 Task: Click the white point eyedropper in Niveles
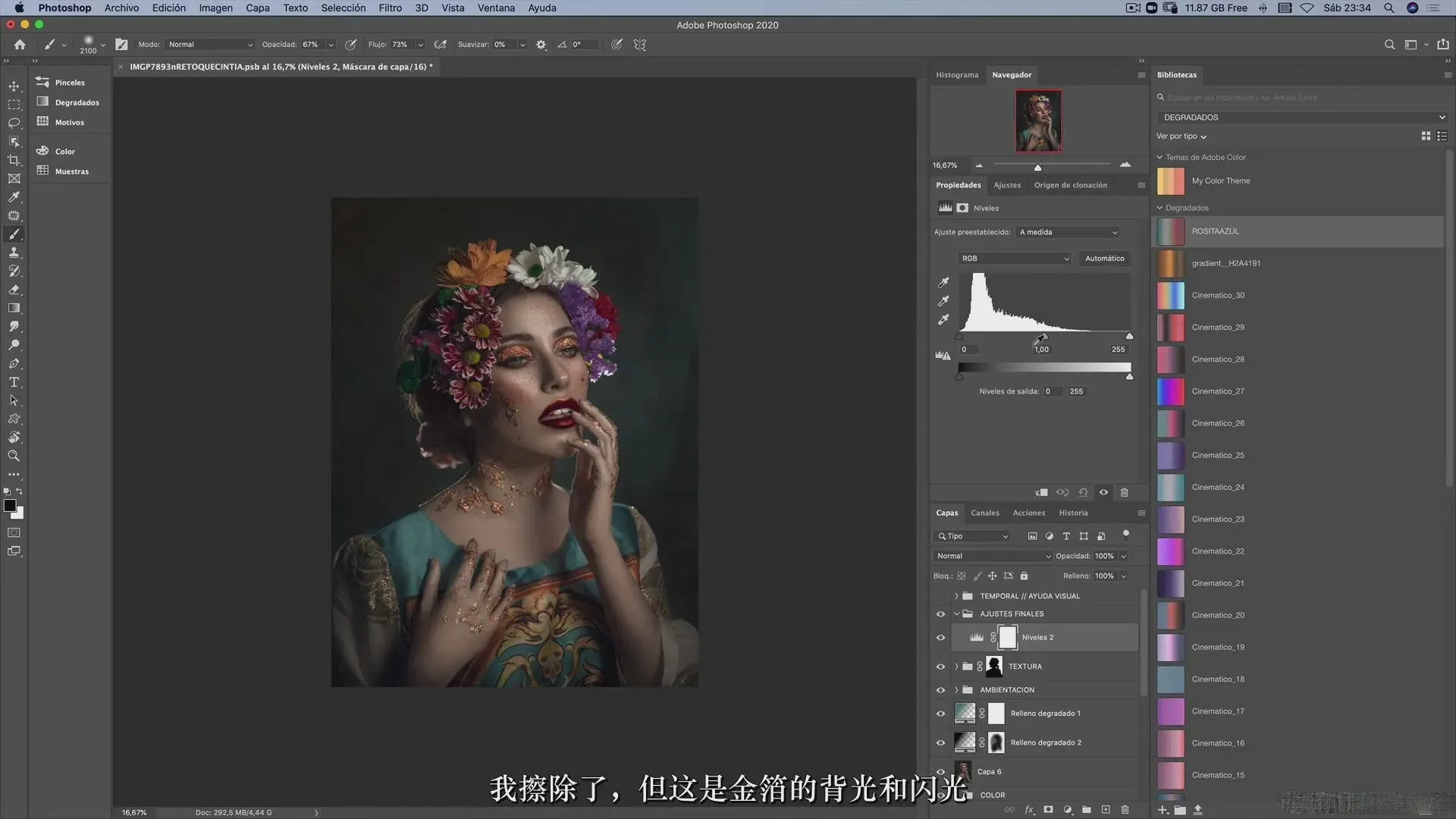coord(943,320)
